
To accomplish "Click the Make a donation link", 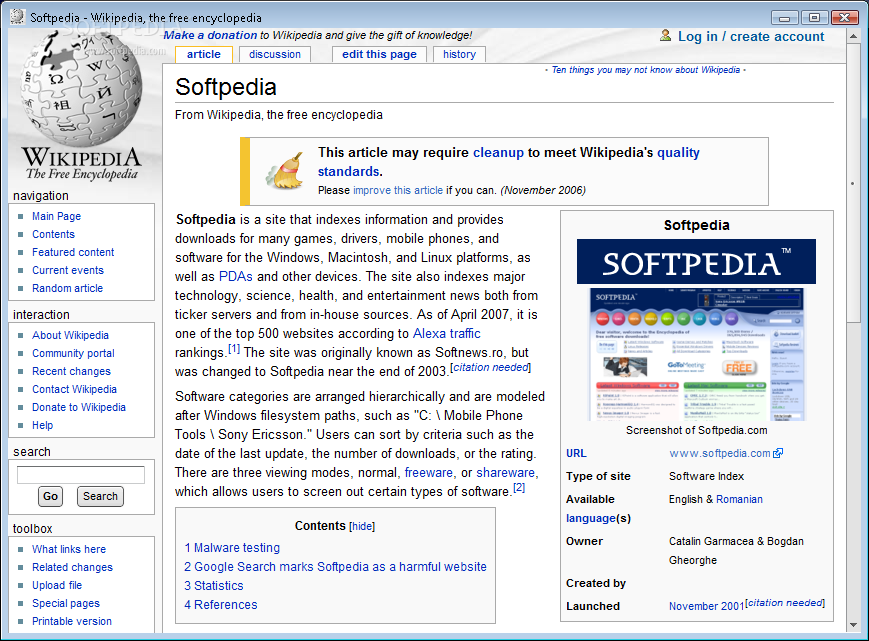I will click(x=210, y=35).
